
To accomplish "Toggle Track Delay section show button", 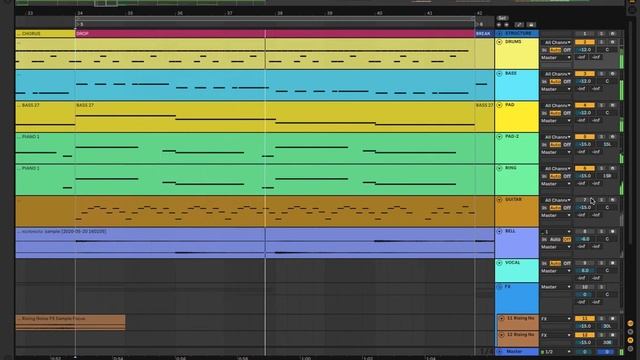I will pyautogui.click(x=631, y=349).
